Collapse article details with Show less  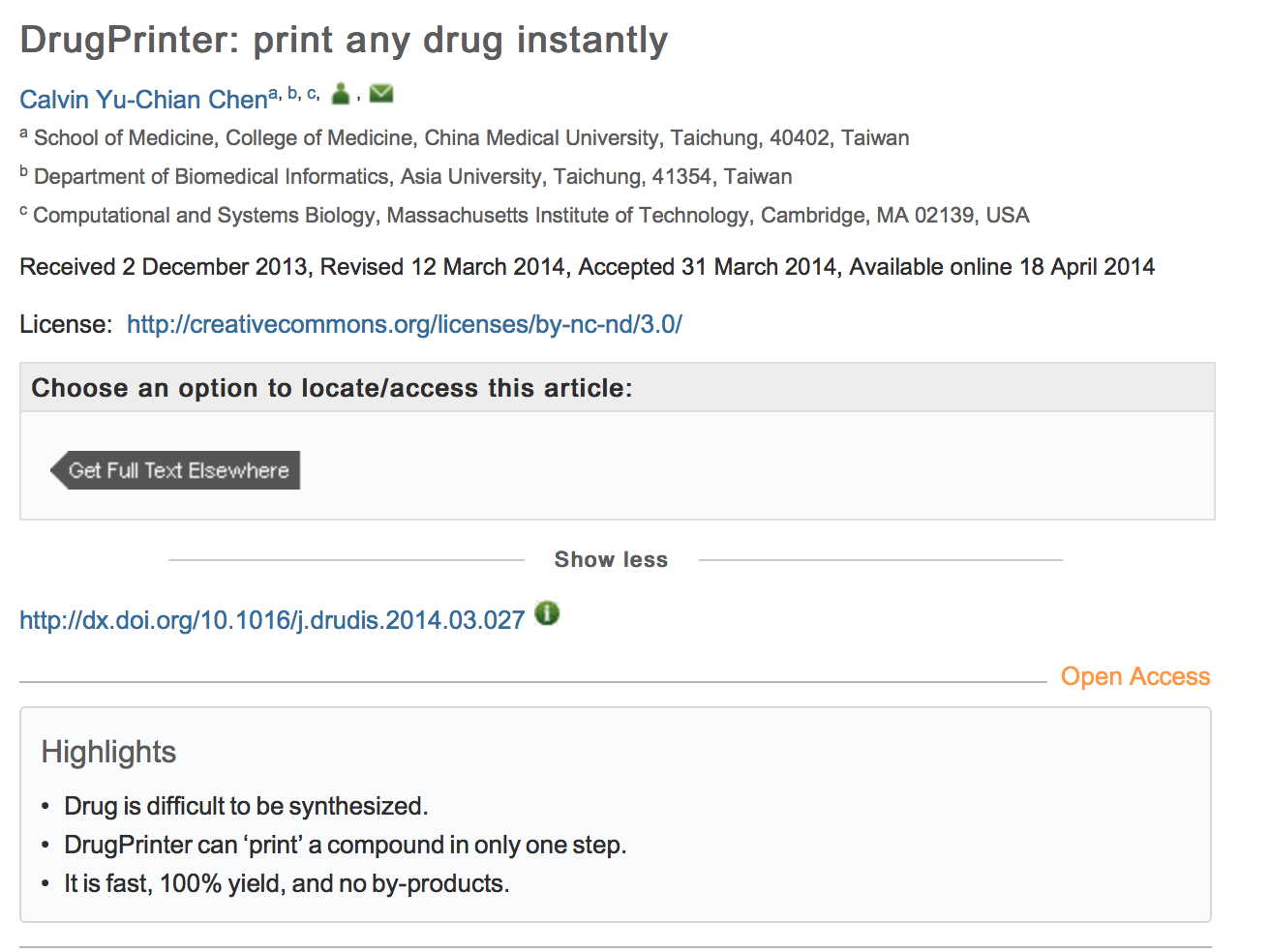pos(611,559)
